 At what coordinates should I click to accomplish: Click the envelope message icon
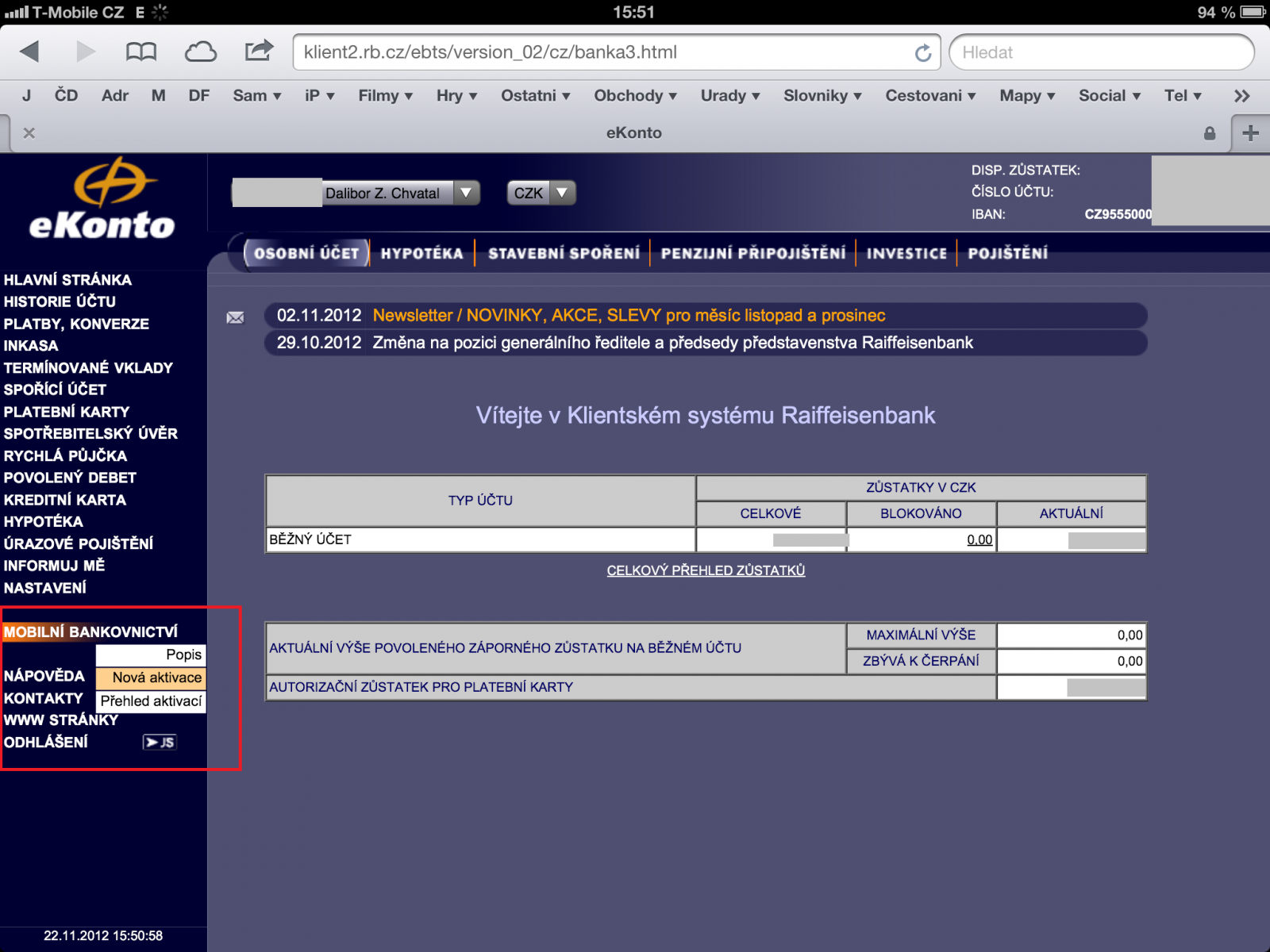pos(235,317)
